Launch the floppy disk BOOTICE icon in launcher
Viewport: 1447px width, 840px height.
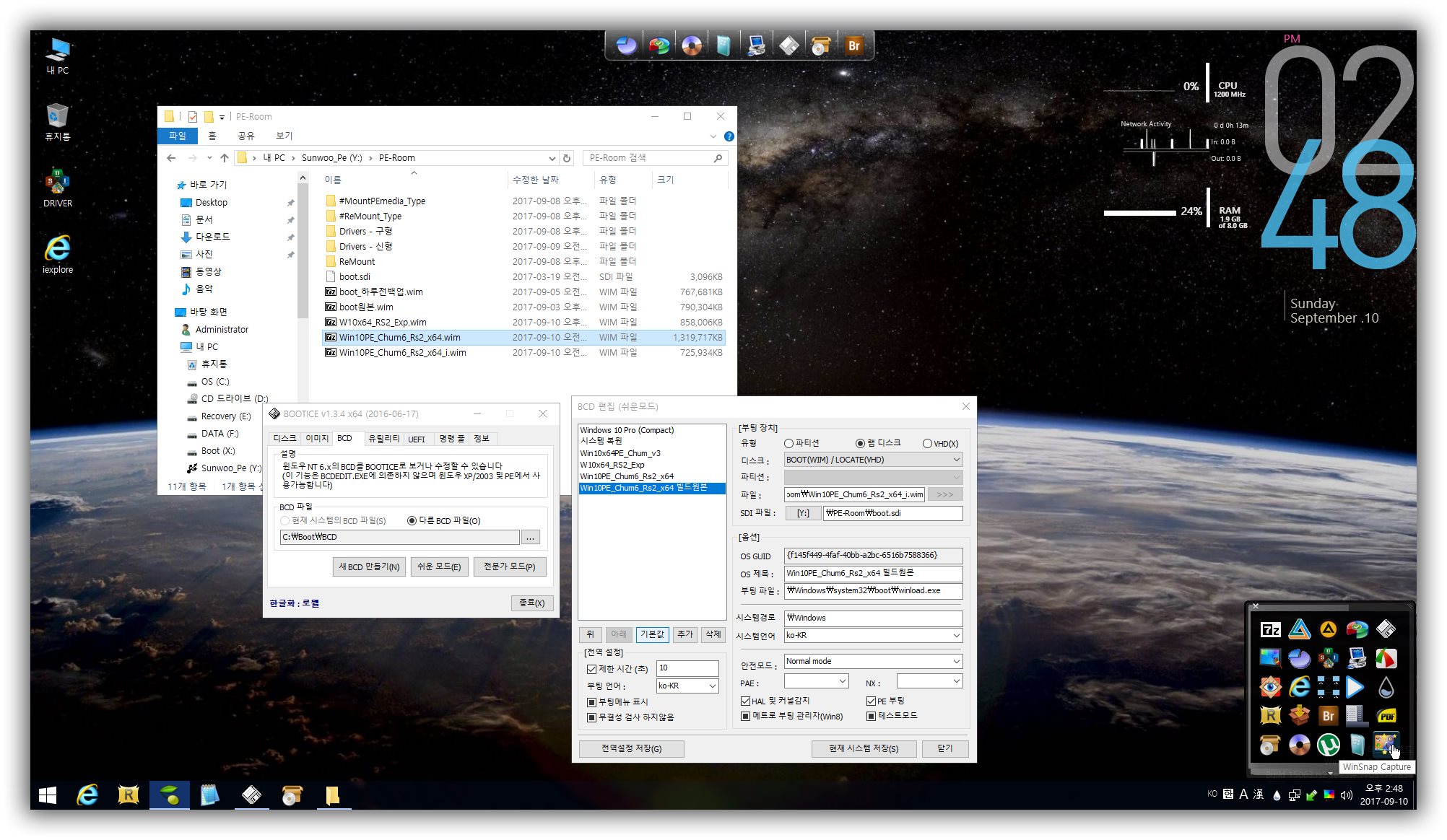click(x=1386, y=630)
